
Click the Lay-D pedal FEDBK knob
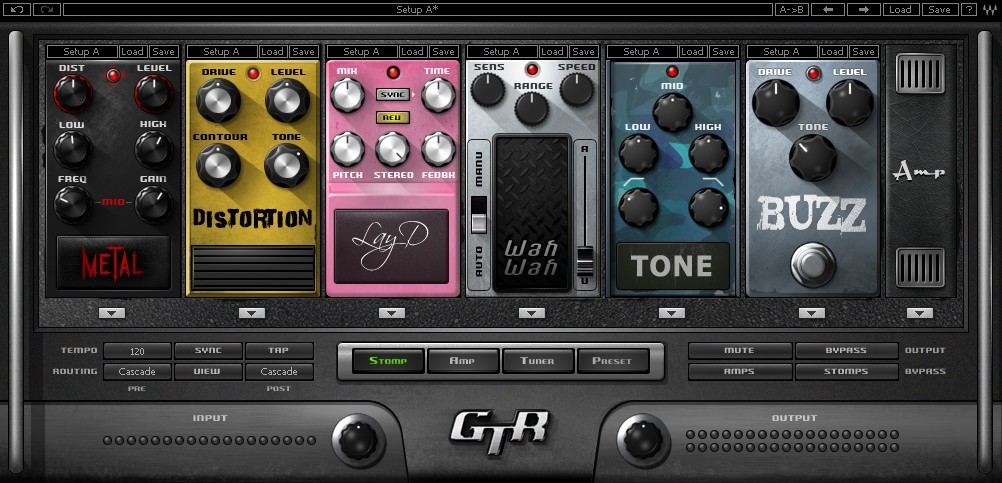click(438, 149)
